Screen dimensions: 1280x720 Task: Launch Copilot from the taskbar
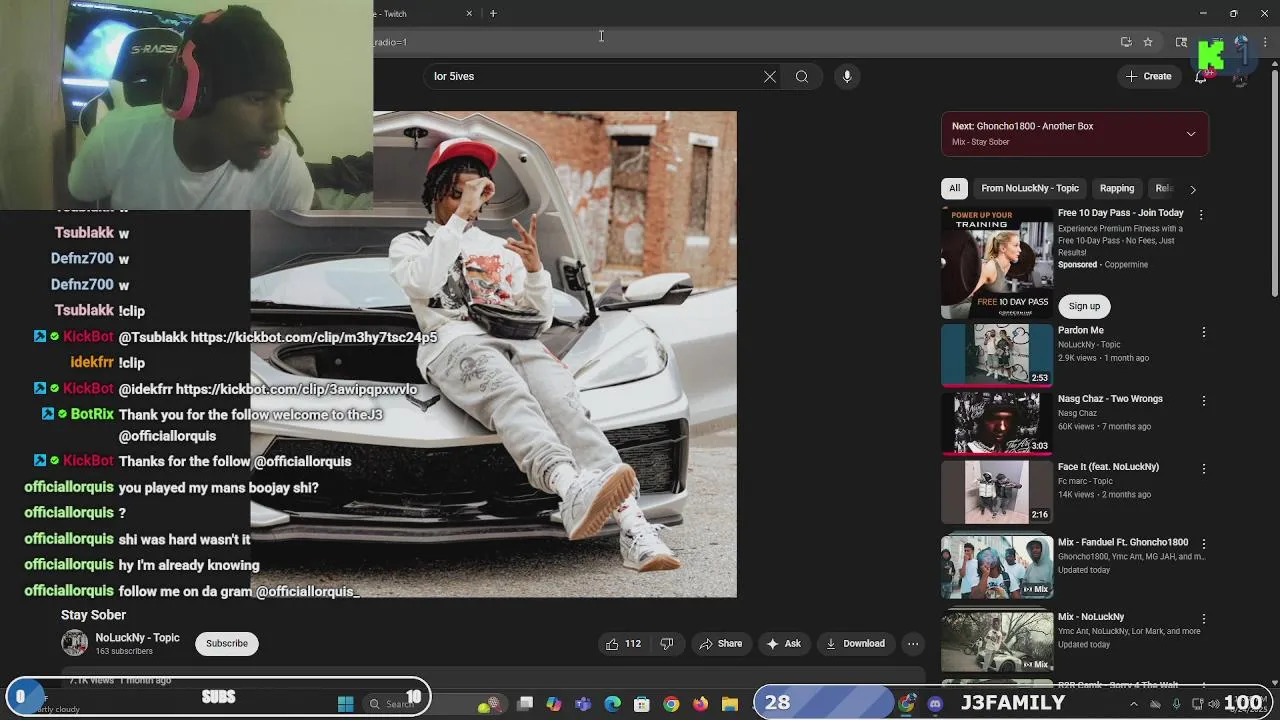coord(554,704)
